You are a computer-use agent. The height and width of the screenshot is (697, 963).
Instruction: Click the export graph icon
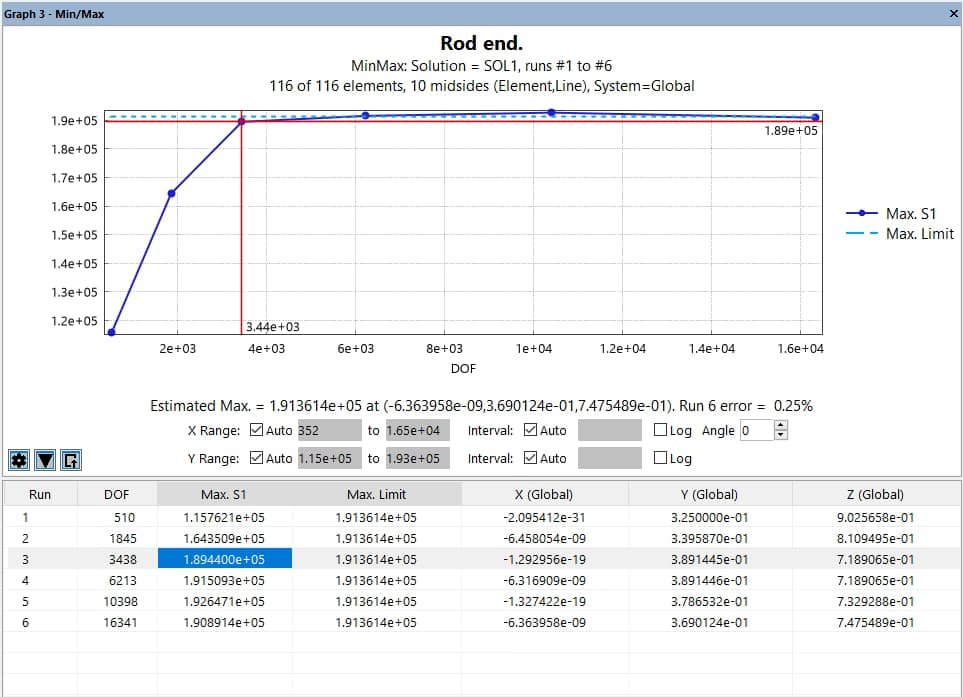click(x=71, y=460)
